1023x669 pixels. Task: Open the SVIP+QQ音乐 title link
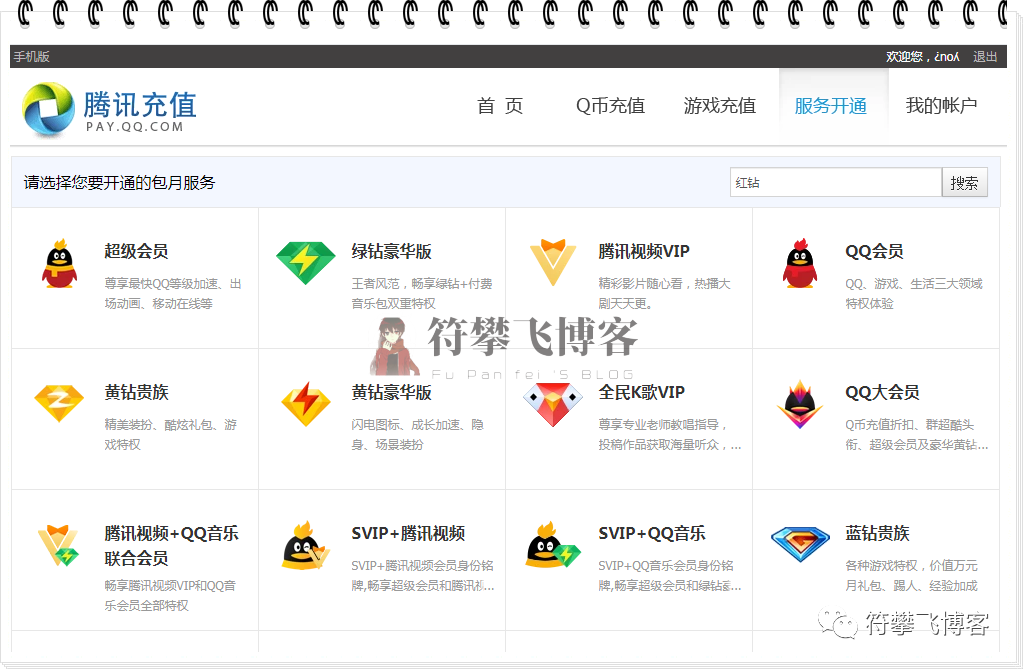click(652, 533)
